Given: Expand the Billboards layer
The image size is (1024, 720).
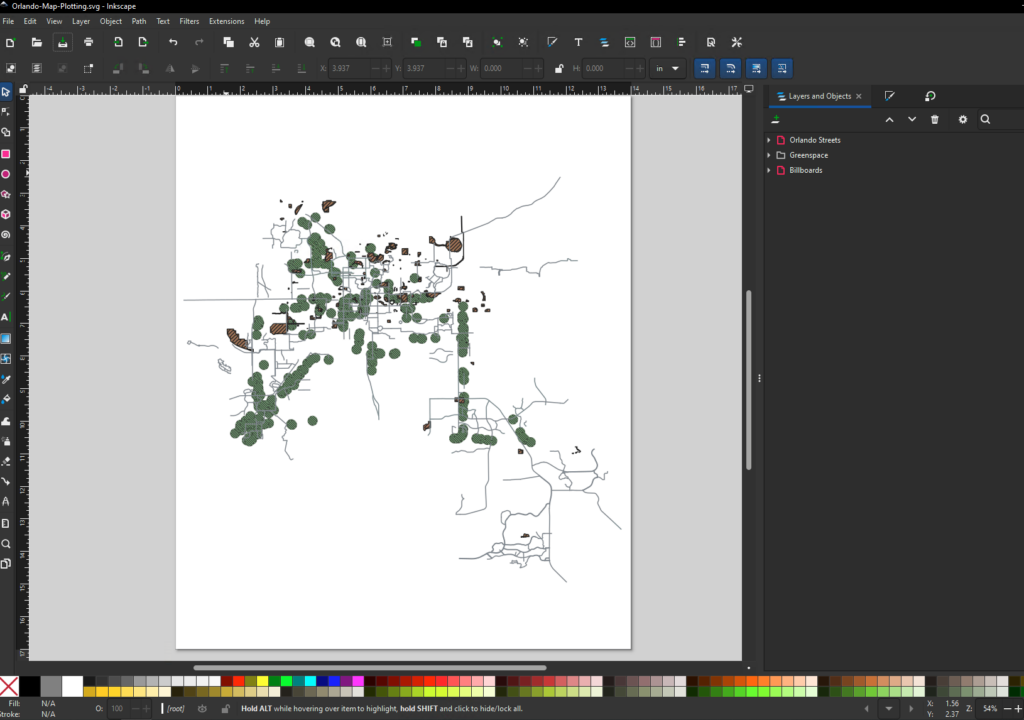Looking at the screenshot, I should [768, 170].
